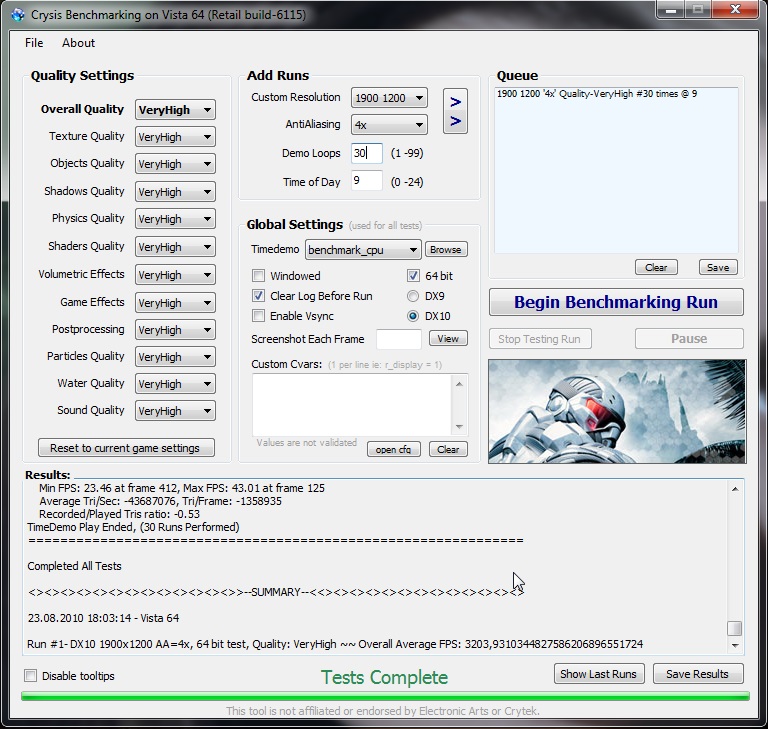Screen dimensions: 768x729
Task: Click the green progress bar
Action: (x=385, y=696)
